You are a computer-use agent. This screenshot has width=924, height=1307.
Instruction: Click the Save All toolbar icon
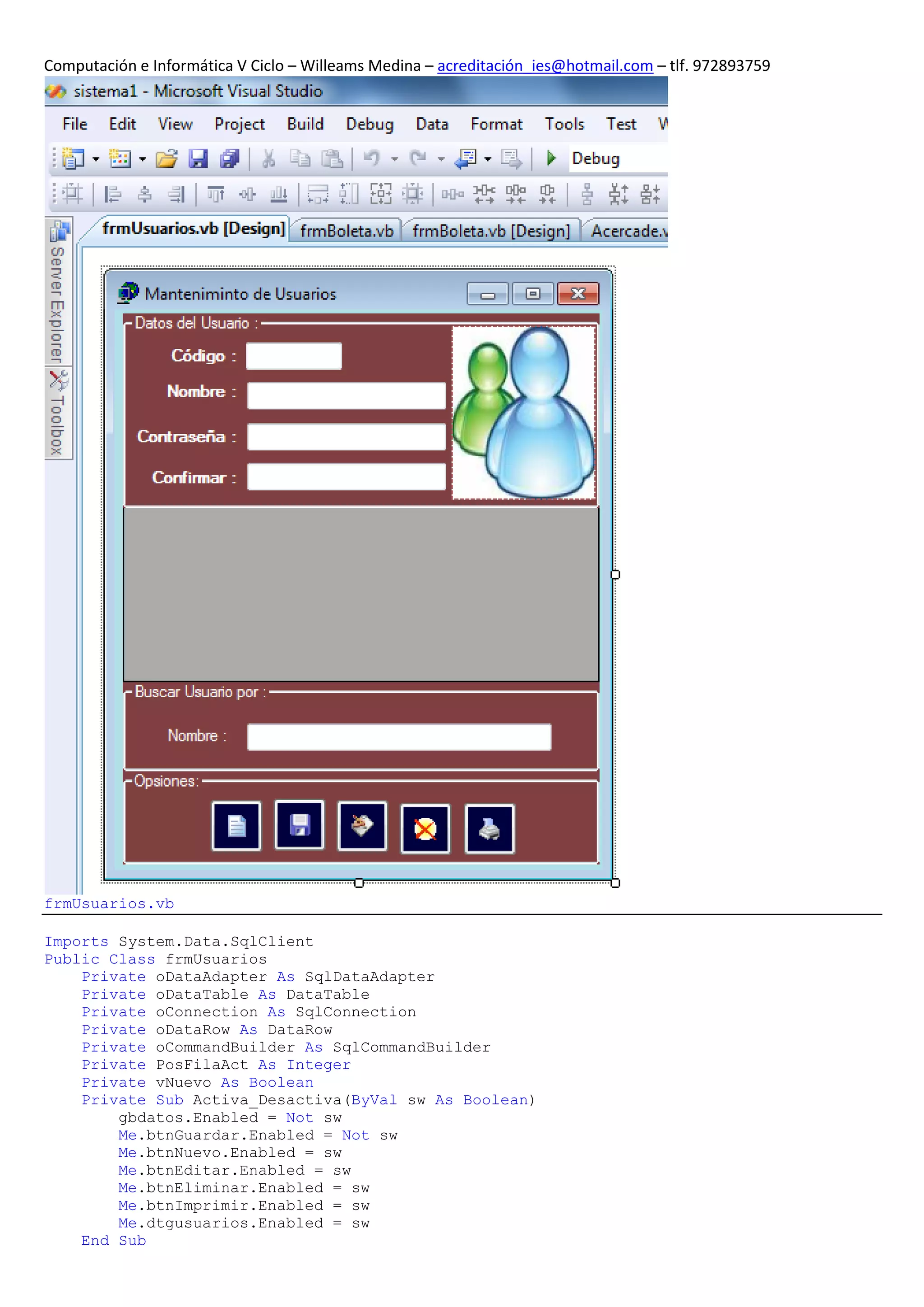(230, 158)
